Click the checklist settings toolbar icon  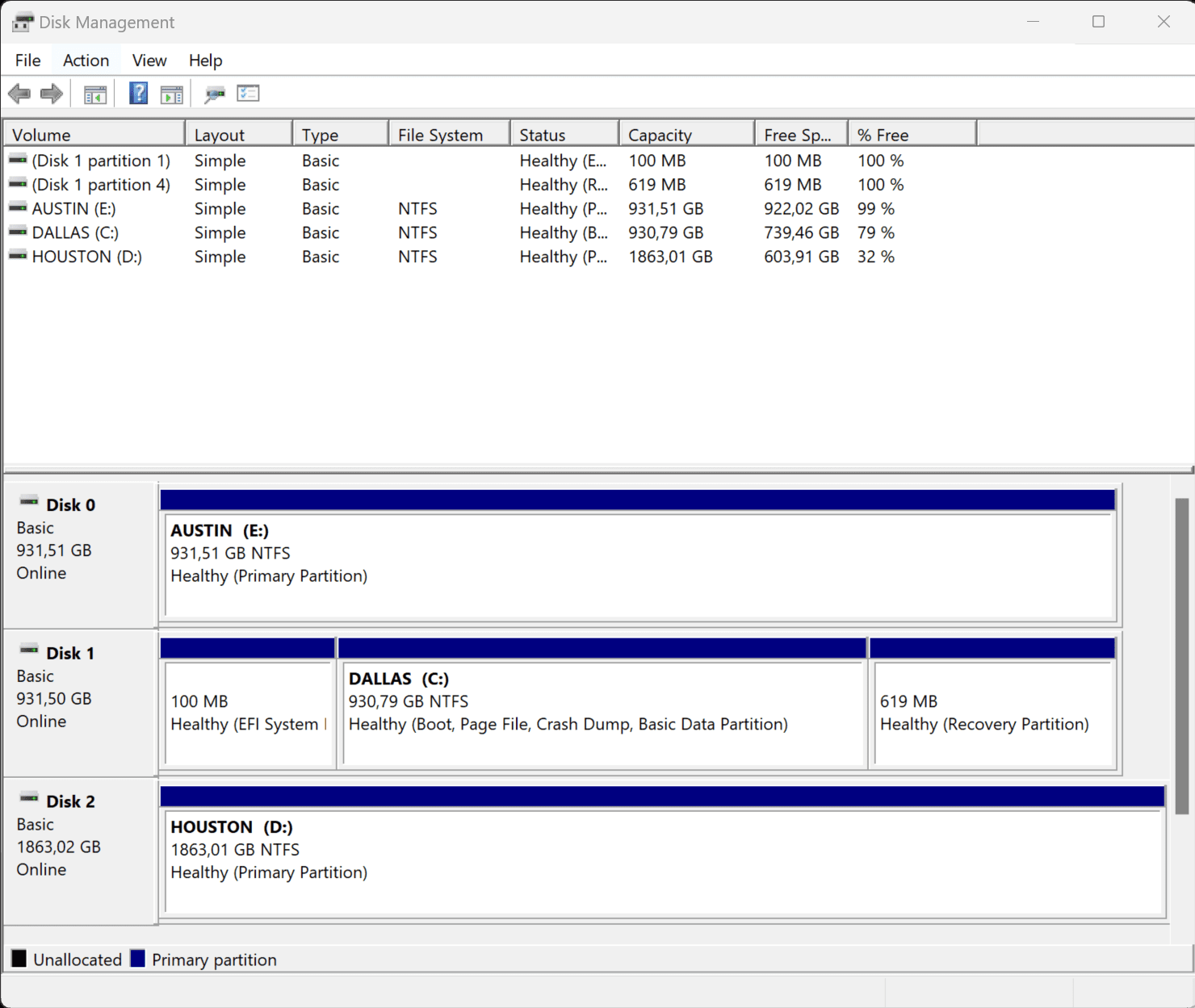248,94
